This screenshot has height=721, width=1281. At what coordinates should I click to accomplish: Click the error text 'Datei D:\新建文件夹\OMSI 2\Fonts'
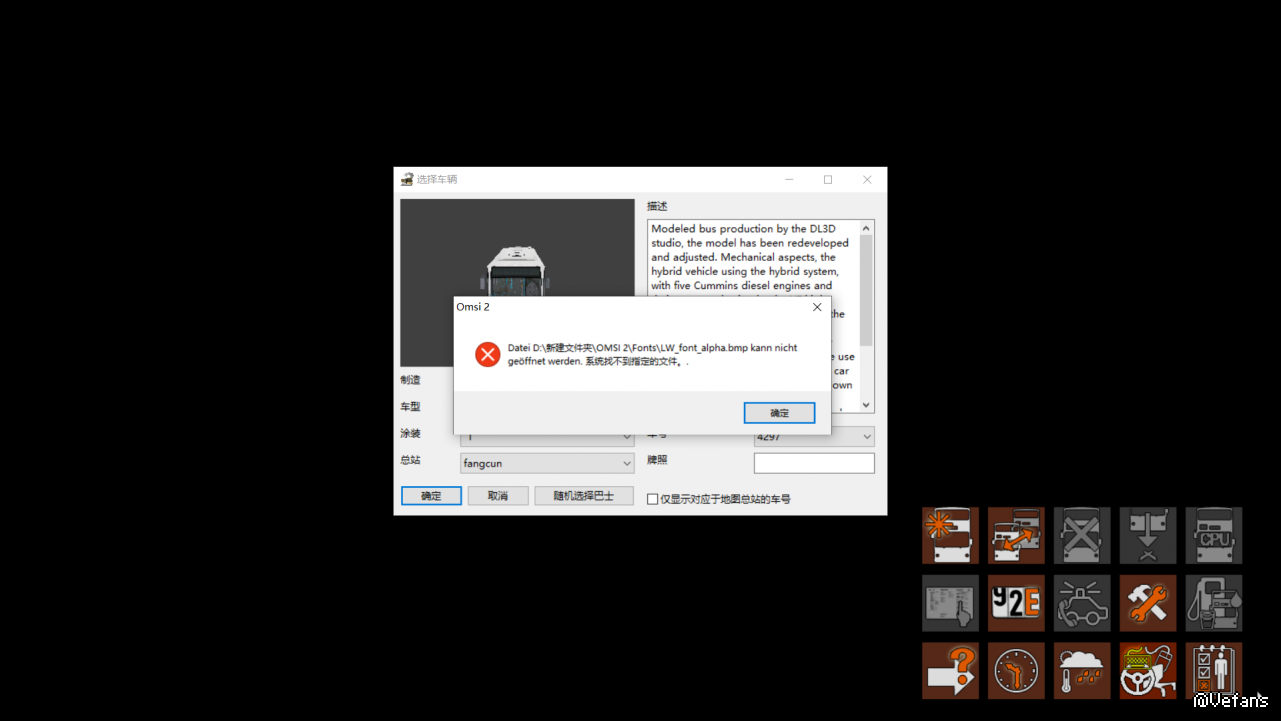tap(652, 354)
